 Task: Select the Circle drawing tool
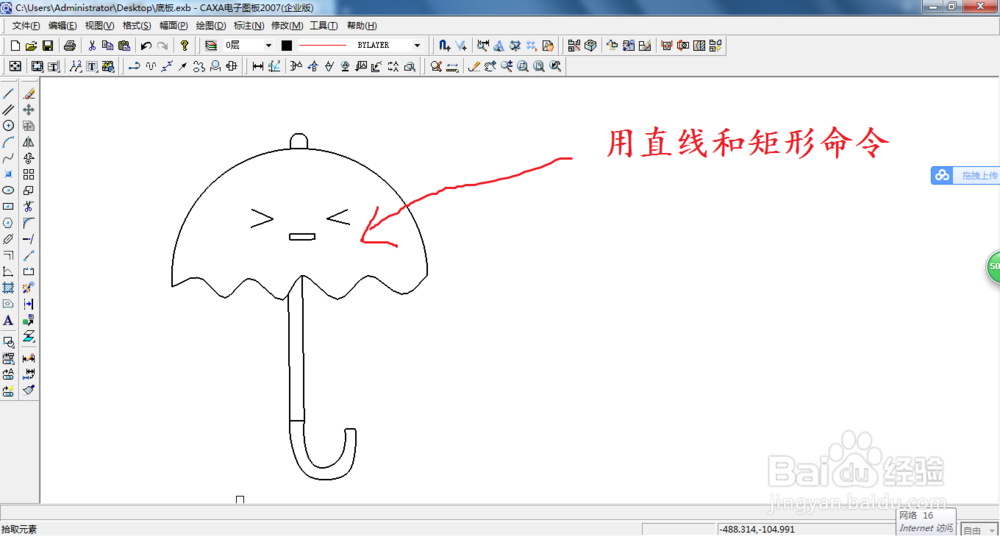[8, 126]
